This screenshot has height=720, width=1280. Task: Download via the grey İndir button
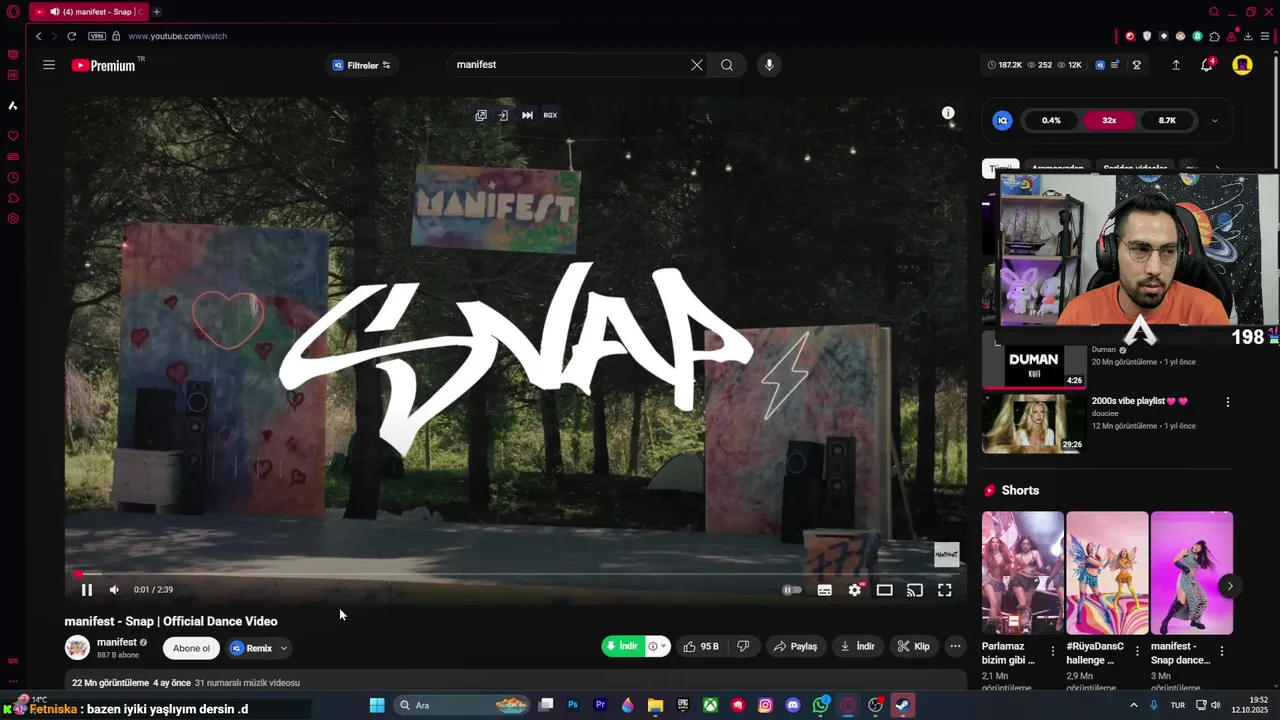pyautogui.click(x=857, y=647)
